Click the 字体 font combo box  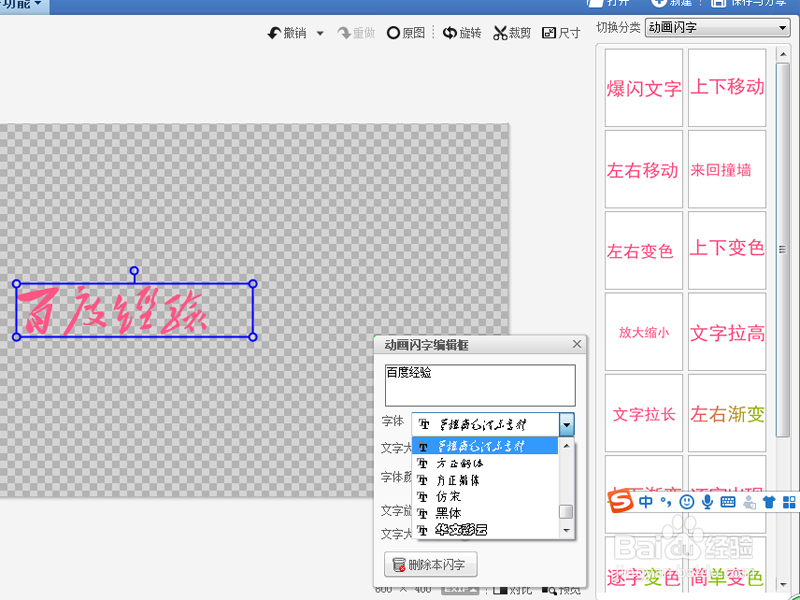click(493, 424)
